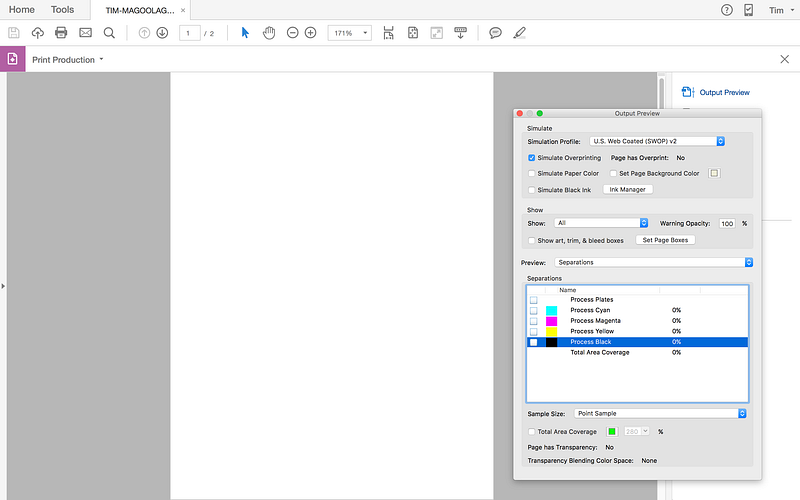
Task: Expand the left navigation pane arrow
Action: (3, 286)
